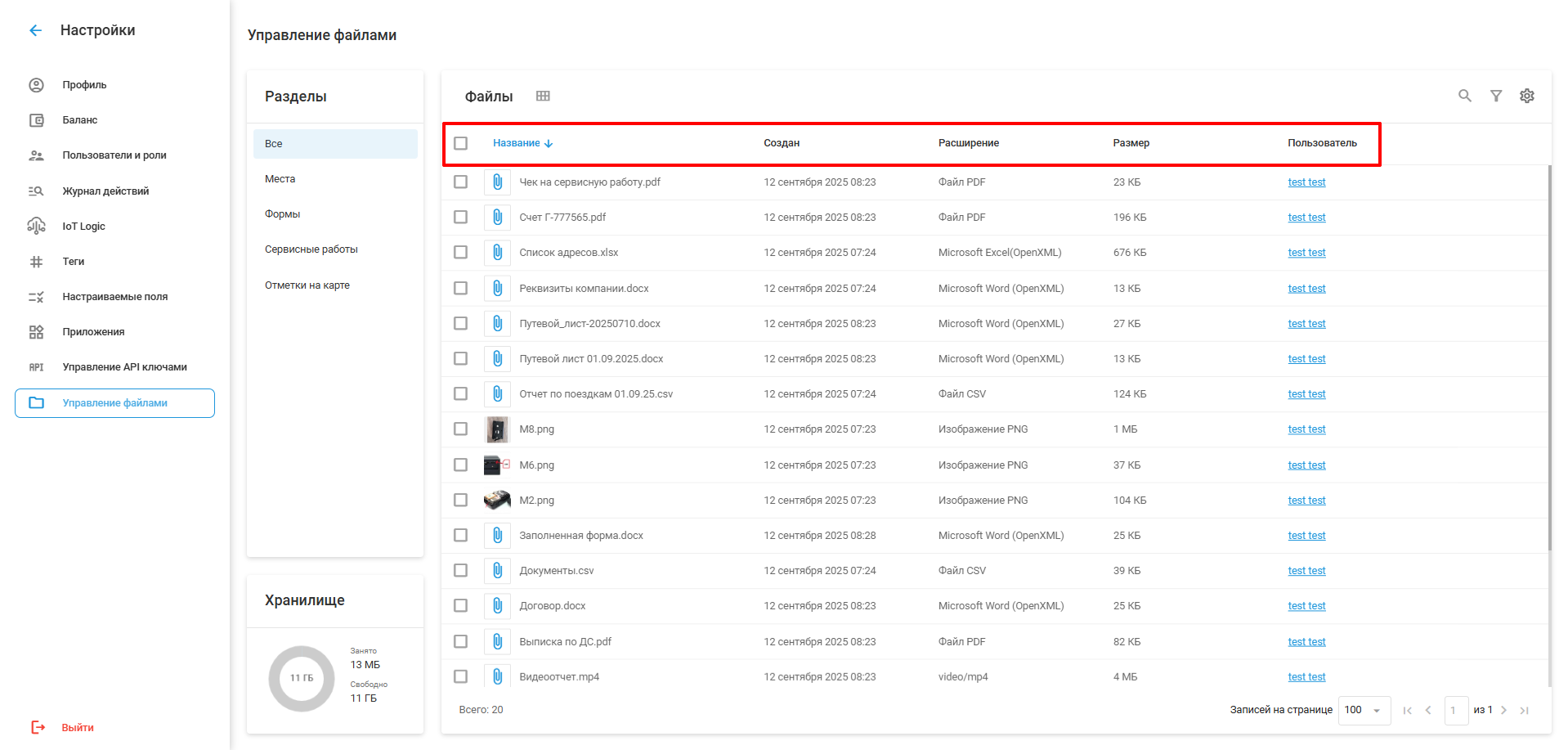Switch to grid view icon next to Файлы

(543, 96)
